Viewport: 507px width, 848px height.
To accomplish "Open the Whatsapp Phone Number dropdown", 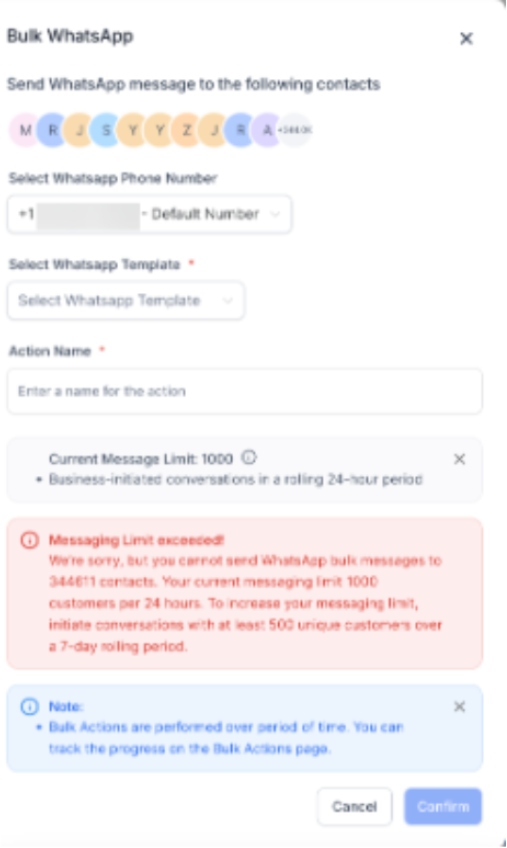I will point(149,214).
